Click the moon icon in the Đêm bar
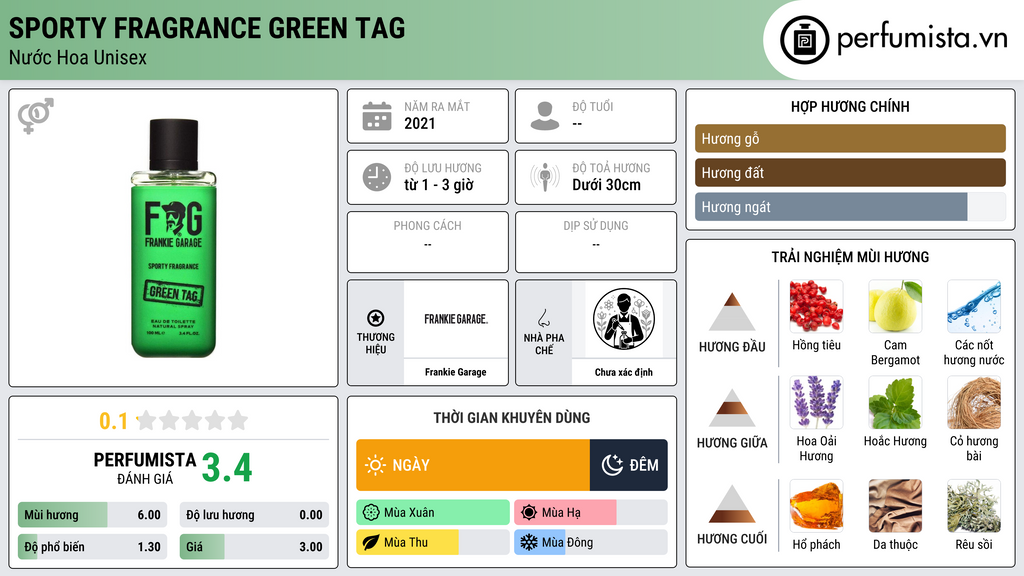1024x576 pixels. click(x=612, y=465)
